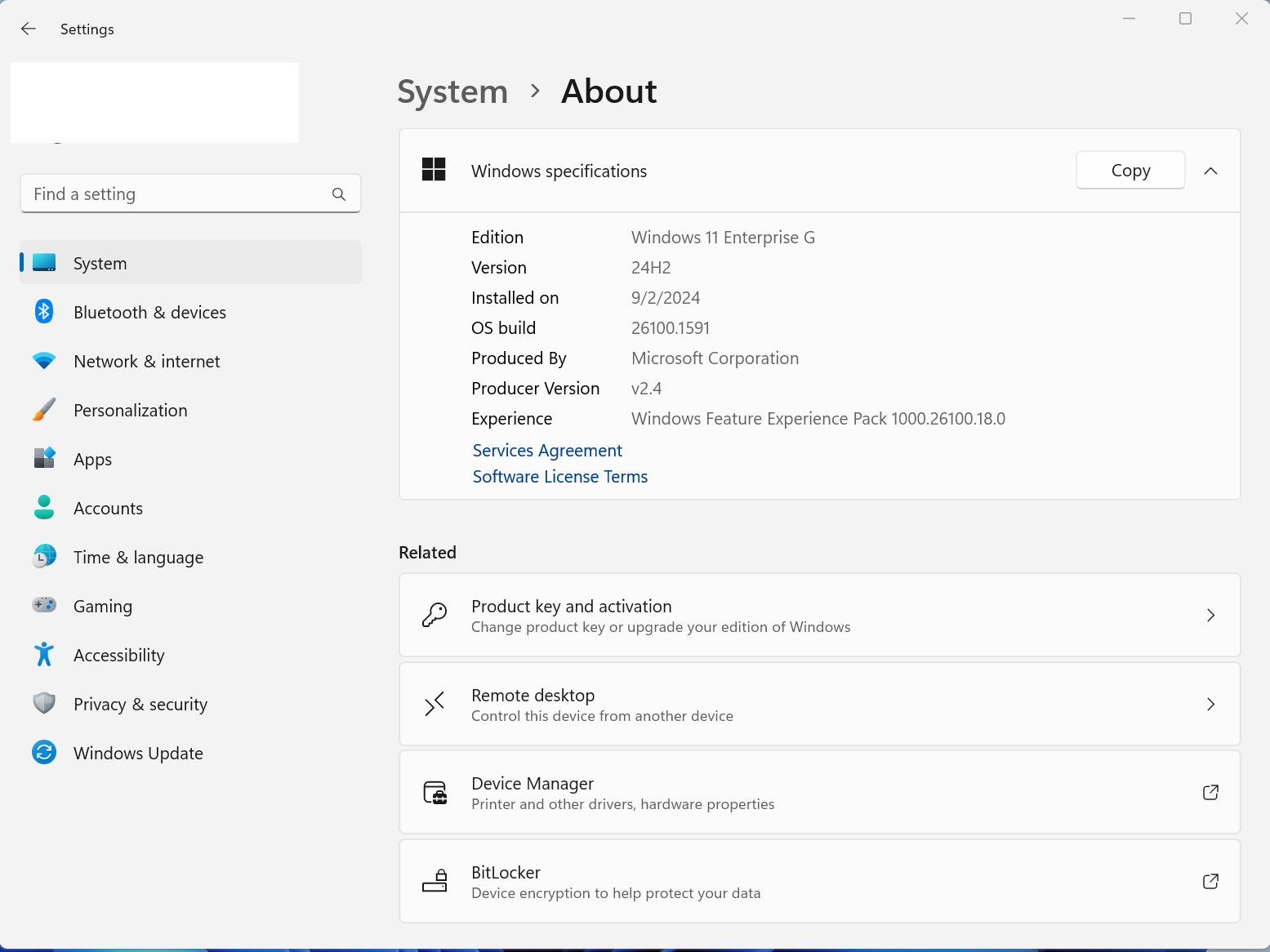Click the external link icon for BitLocker

coord(1210,881)
